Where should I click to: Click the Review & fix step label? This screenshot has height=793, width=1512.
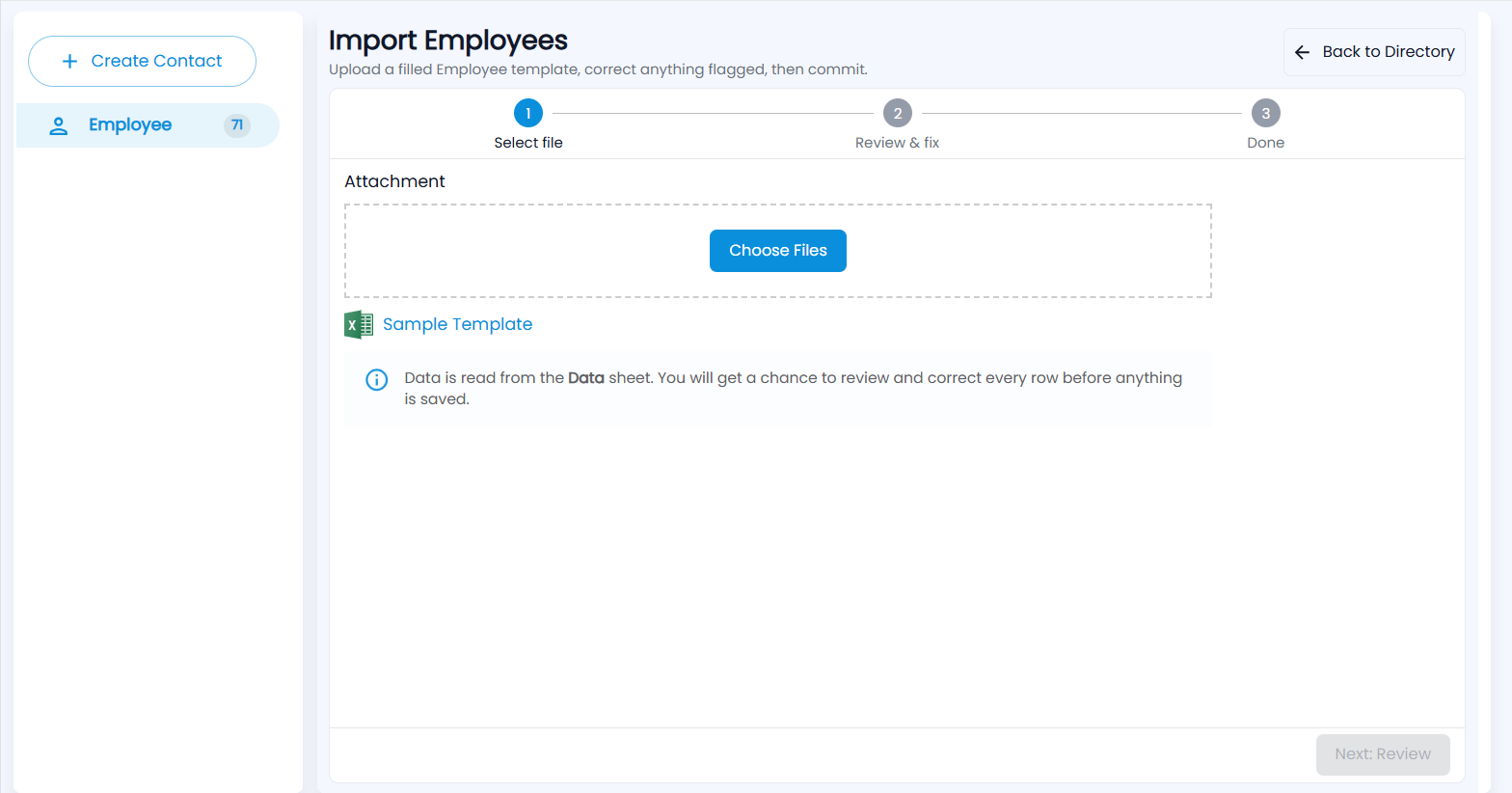coord(897,143)
